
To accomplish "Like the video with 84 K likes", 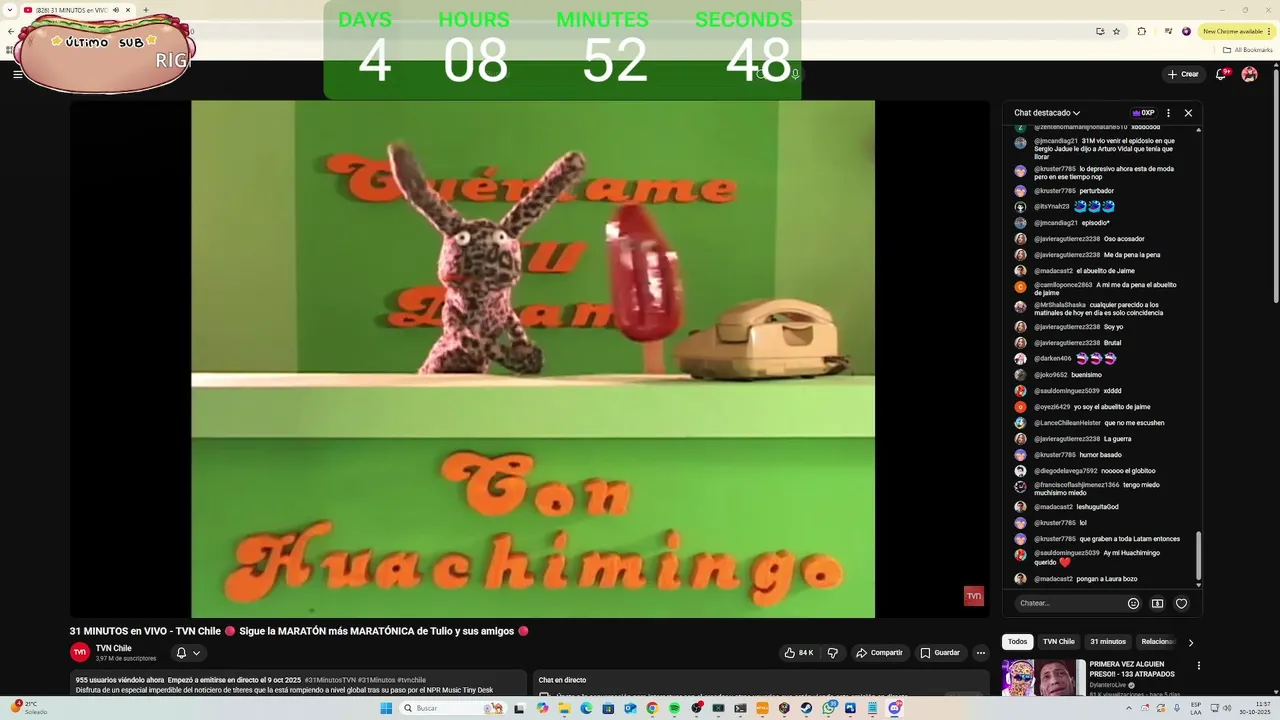I will [799, 653].
